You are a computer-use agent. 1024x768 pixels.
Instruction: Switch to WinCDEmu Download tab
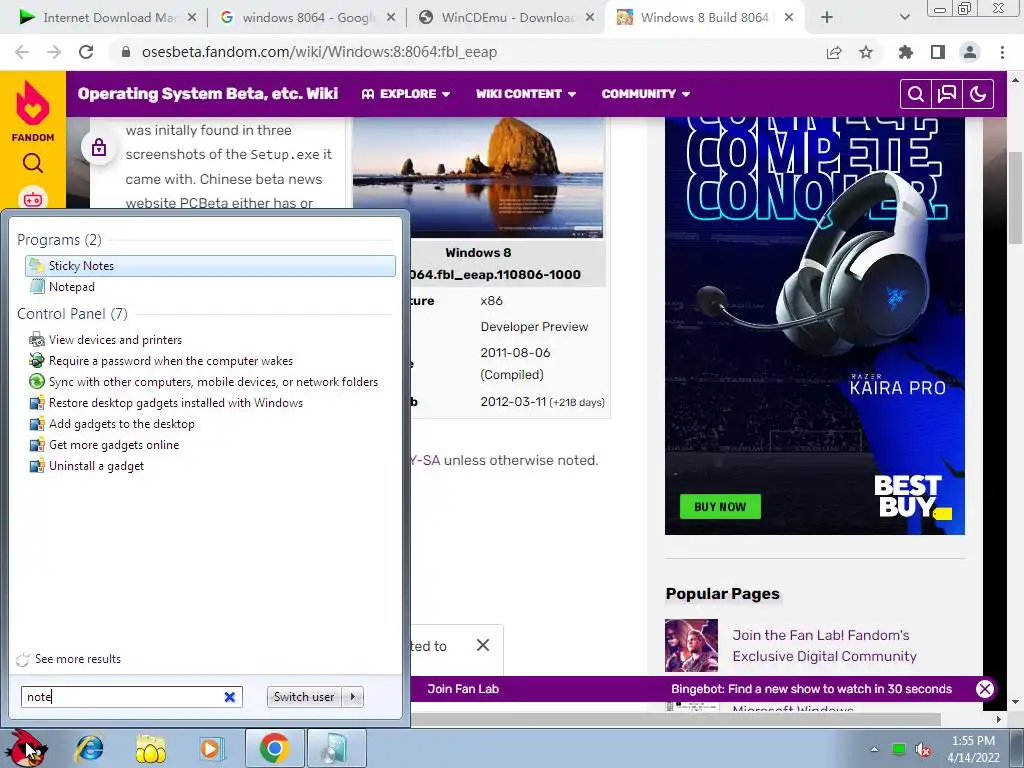pos(506,18)
